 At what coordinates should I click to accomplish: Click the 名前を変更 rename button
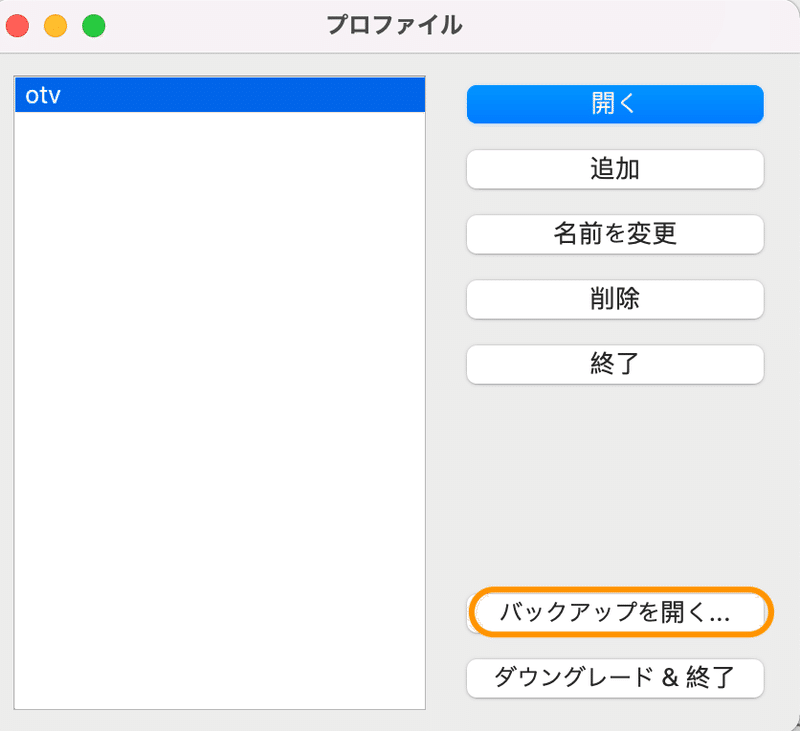pos(615,234)
